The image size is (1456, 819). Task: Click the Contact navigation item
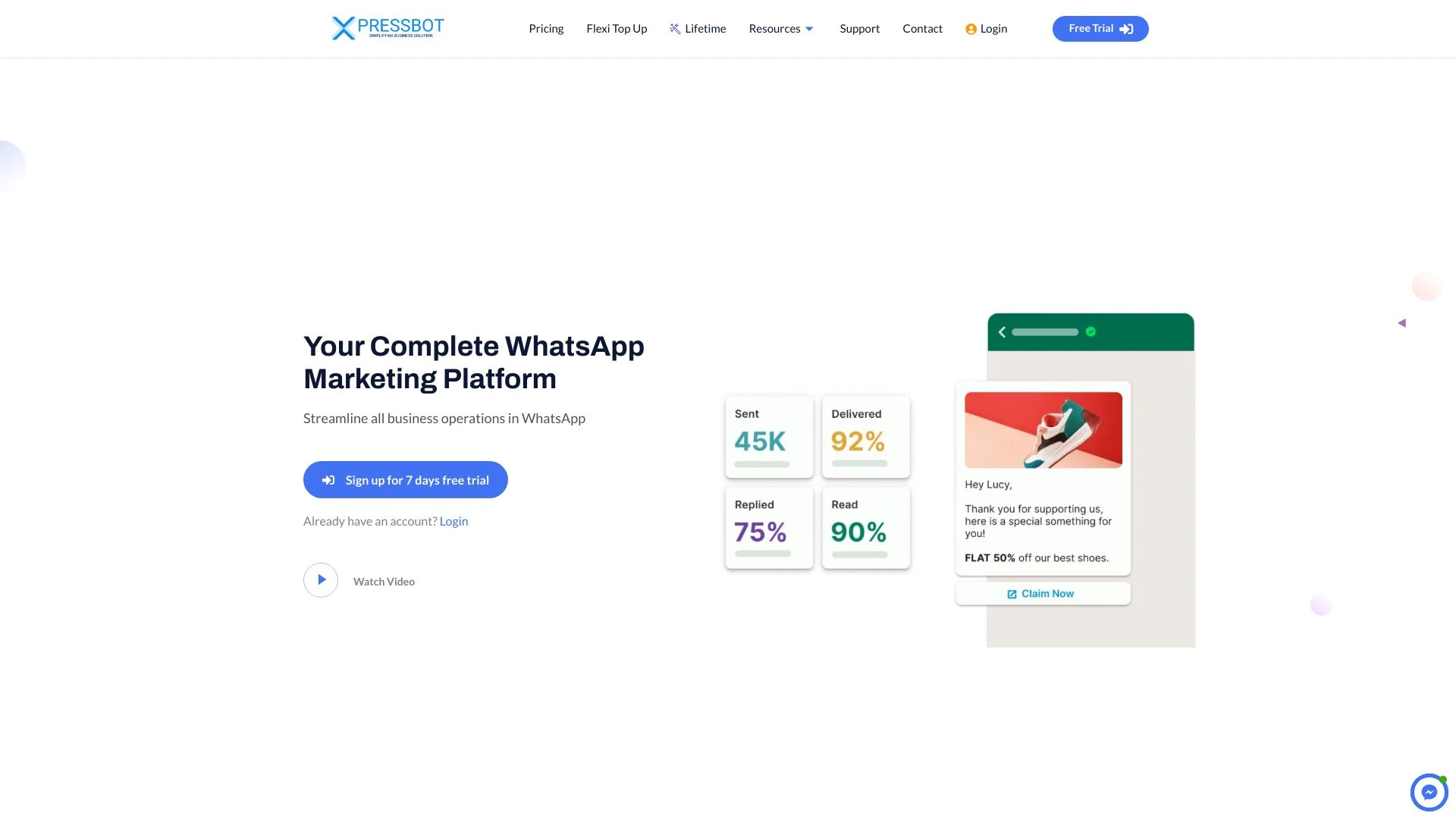[923, 28]
